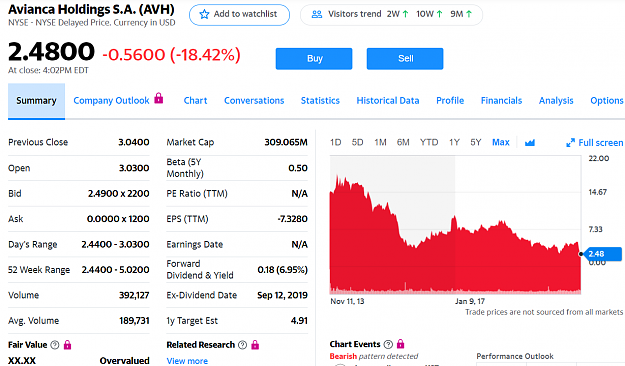
Task: Set chart range to 1Y
Action: pyautogui.click(x=454, y=142)
